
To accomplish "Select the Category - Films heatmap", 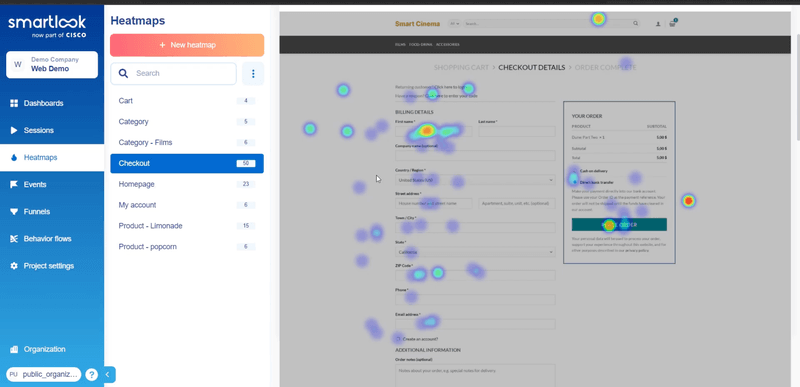I will pos(187,143).
